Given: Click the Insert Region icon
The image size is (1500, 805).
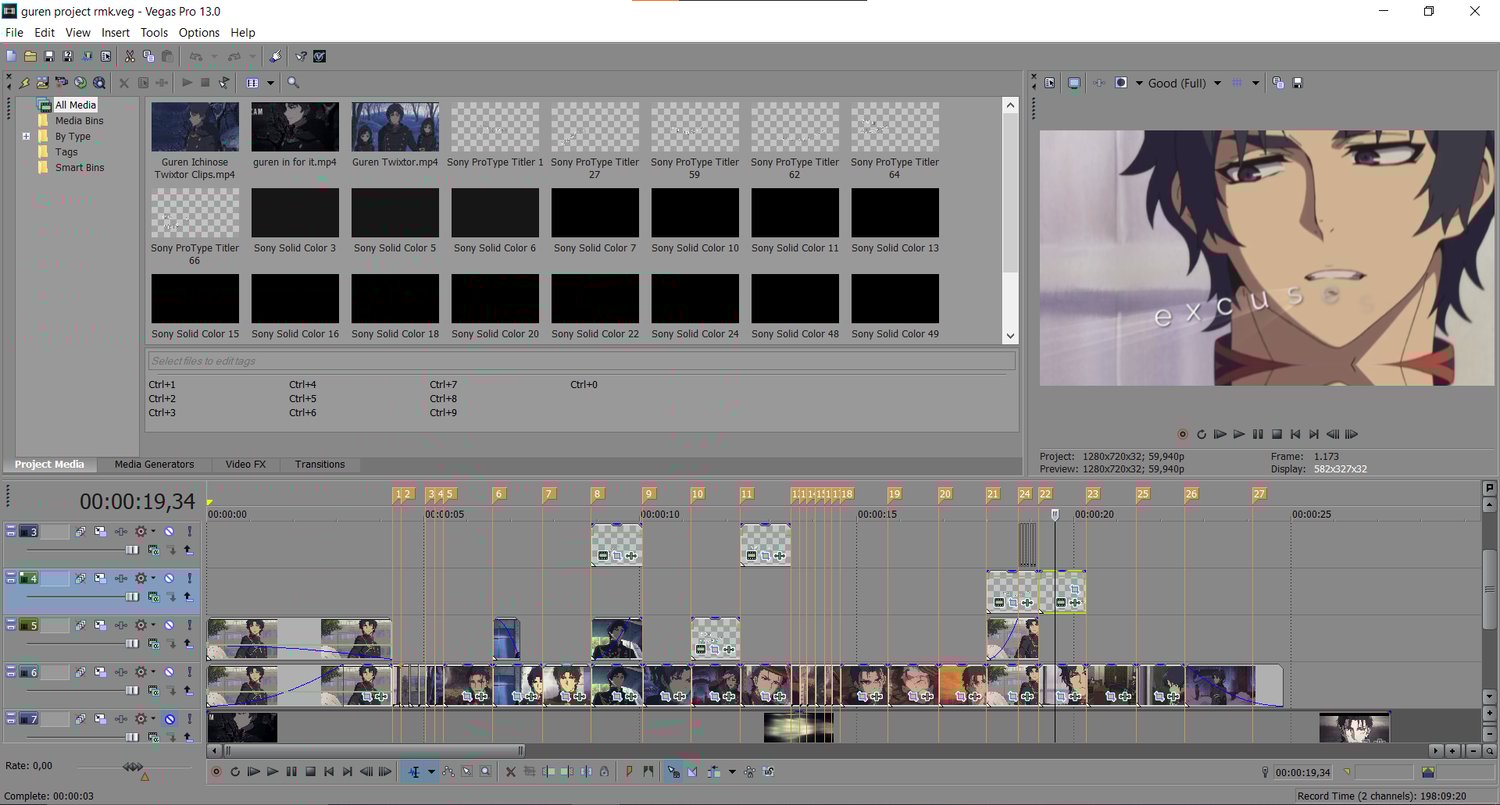Looking at the screenshot, I should click(648, 771).
